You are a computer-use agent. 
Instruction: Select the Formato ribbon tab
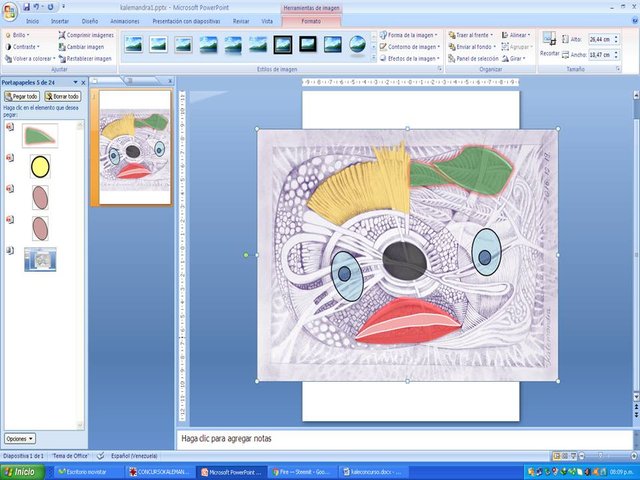(311, 21)
